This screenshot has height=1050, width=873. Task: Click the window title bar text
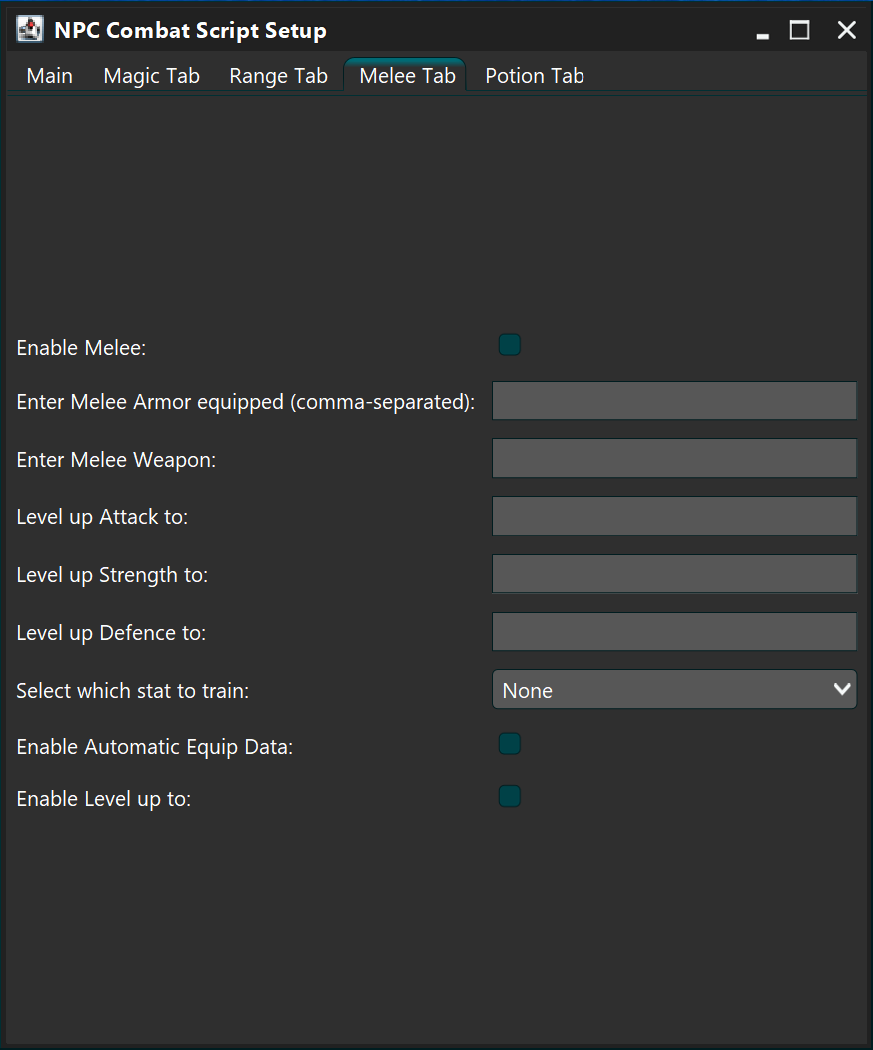[190, 31]
